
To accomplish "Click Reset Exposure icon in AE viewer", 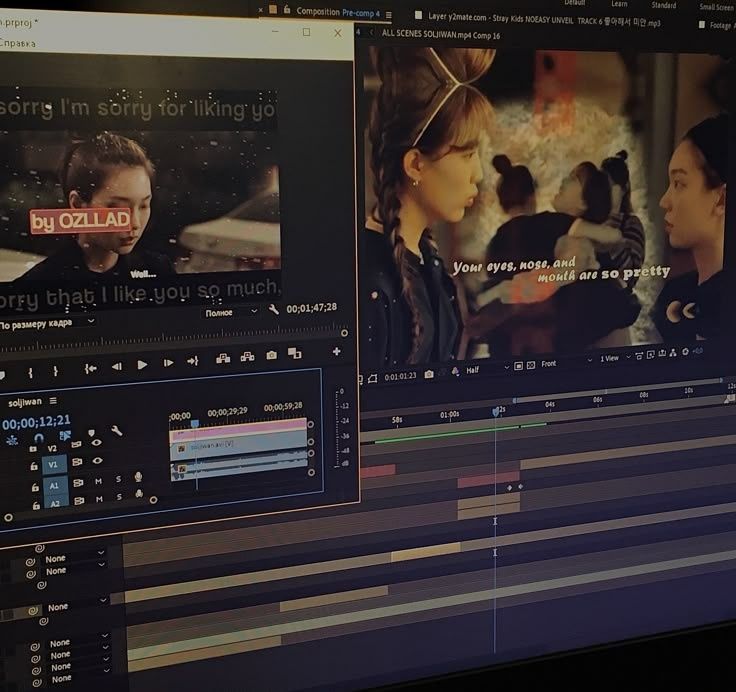I will pos(685,352).
